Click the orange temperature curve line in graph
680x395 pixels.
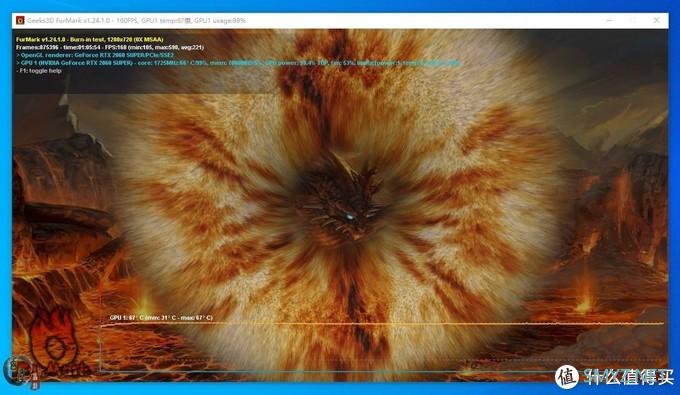pyautogui.click(x=382, y=324)
